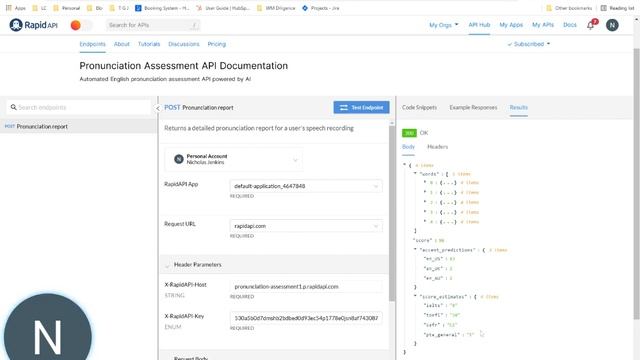Open the Personal bookmark folder
The image size is (640, 360).
pyautogui.click(x=67, y=8)
